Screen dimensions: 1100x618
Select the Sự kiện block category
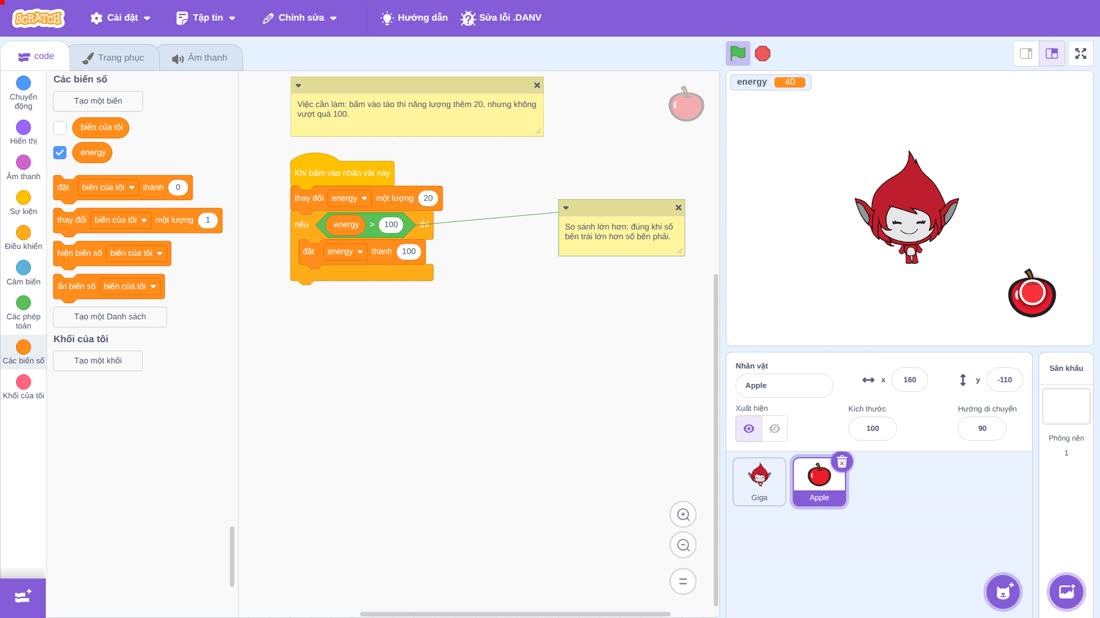(x=23, y=203)
